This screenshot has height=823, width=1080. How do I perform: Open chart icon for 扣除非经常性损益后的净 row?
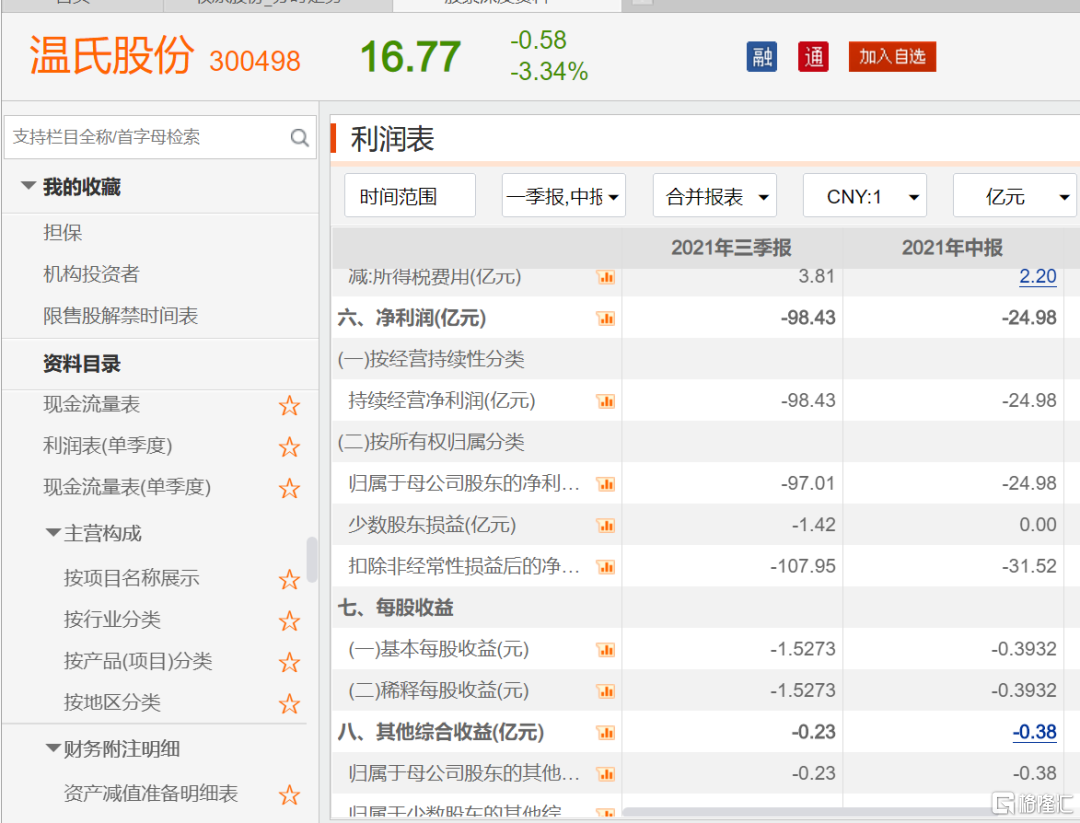click(x=606, y=567)
